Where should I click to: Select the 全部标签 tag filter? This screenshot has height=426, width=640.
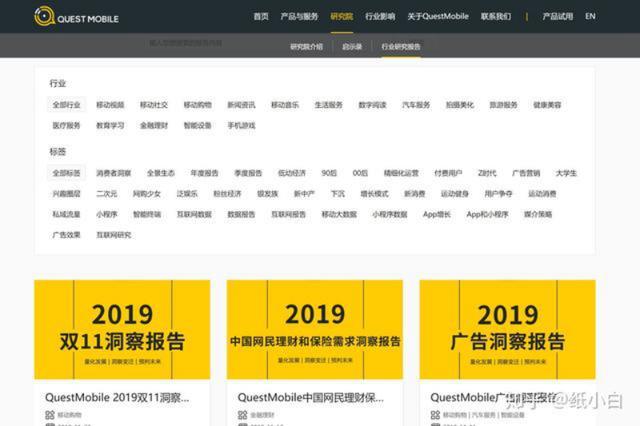point(67,173)
